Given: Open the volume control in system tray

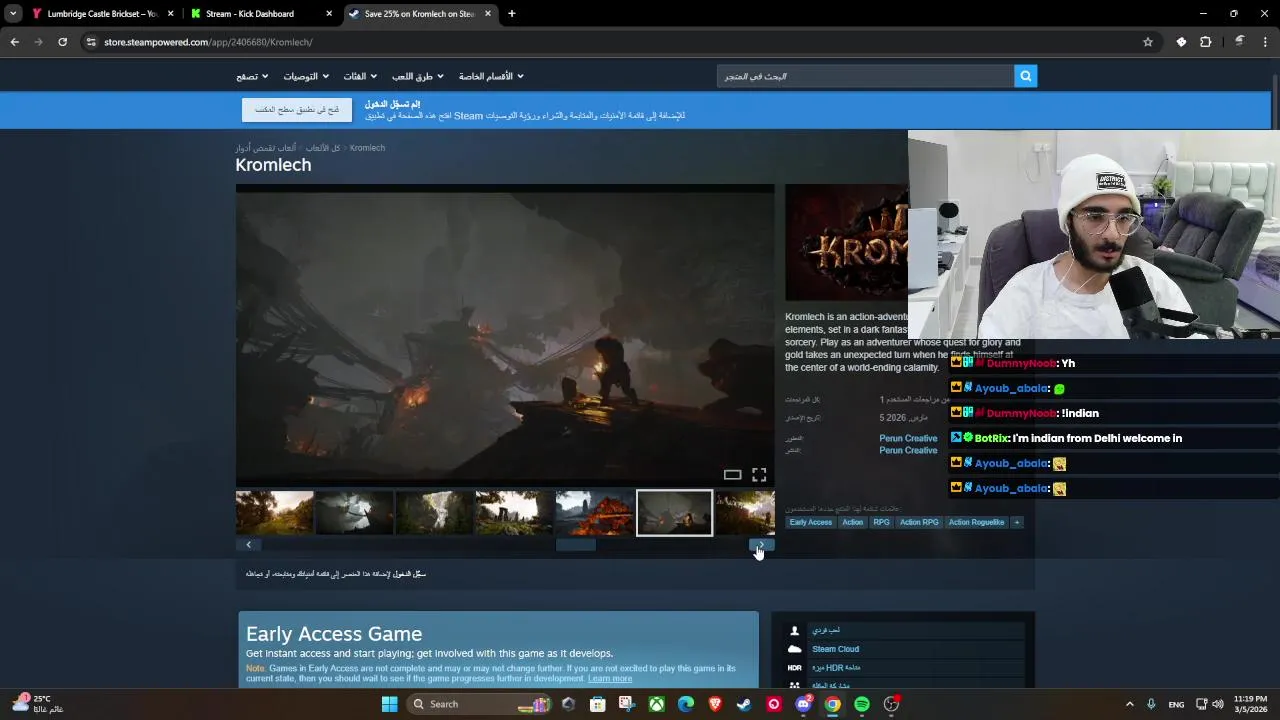Looking at the screenshot, I should click(1218, 704).
